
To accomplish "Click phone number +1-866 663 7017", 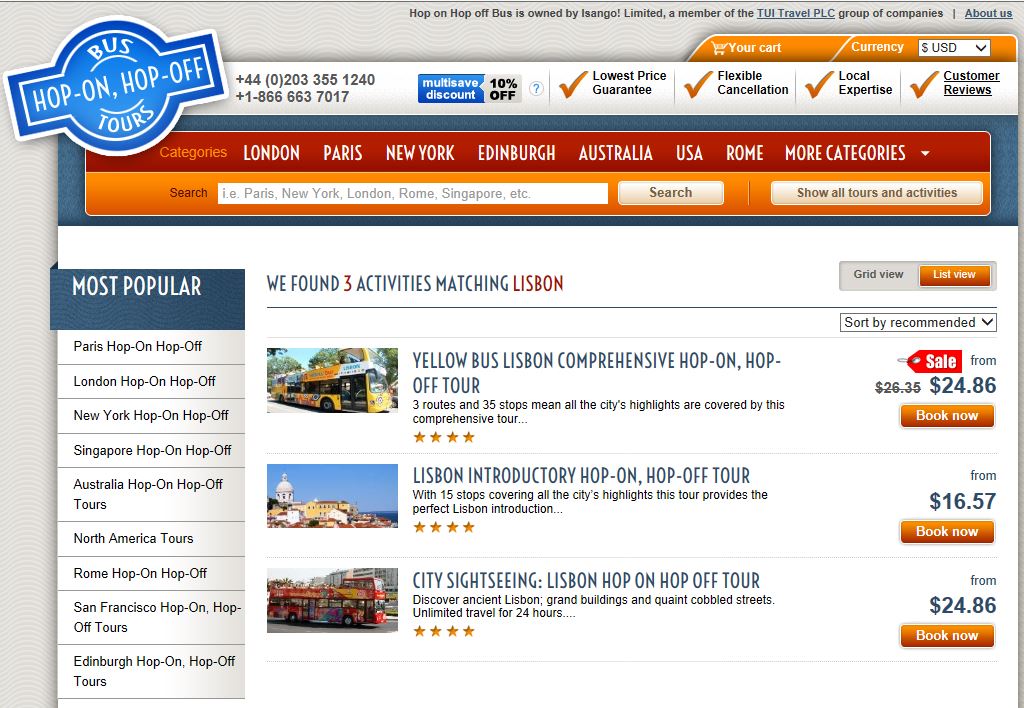I will point(292,97).
